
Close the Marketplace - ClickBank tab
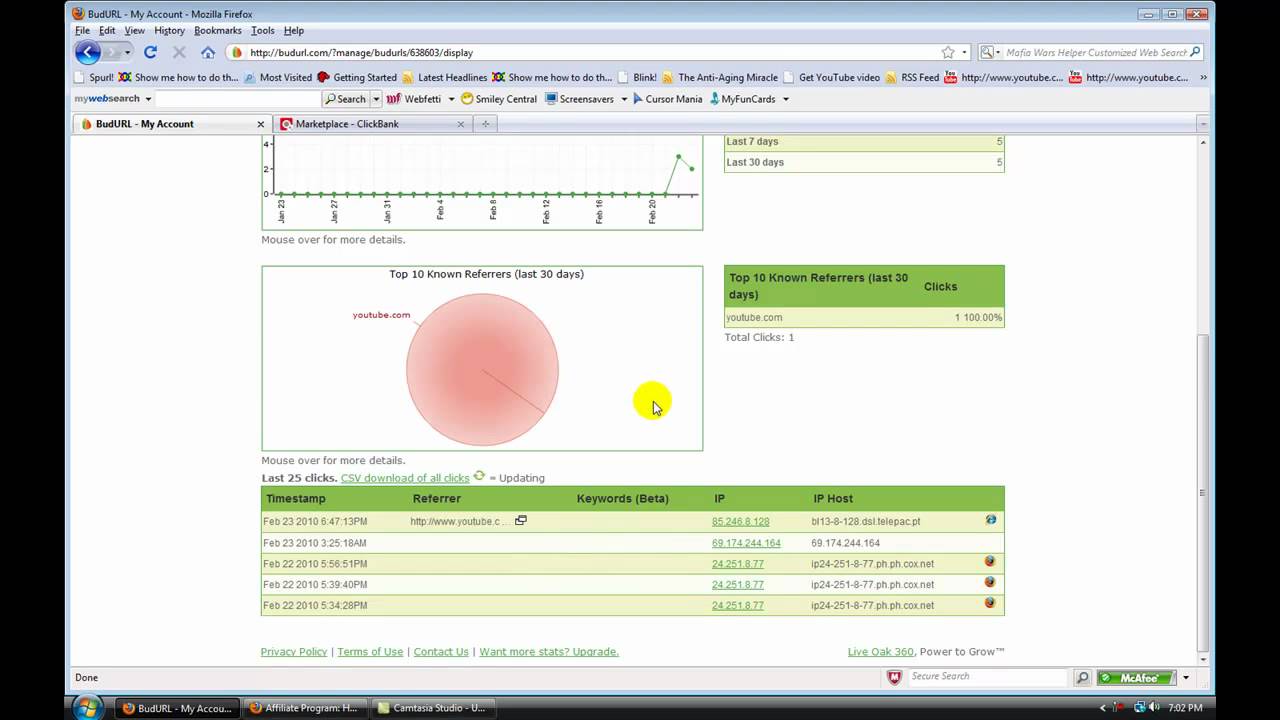click(x=461, y=124)
